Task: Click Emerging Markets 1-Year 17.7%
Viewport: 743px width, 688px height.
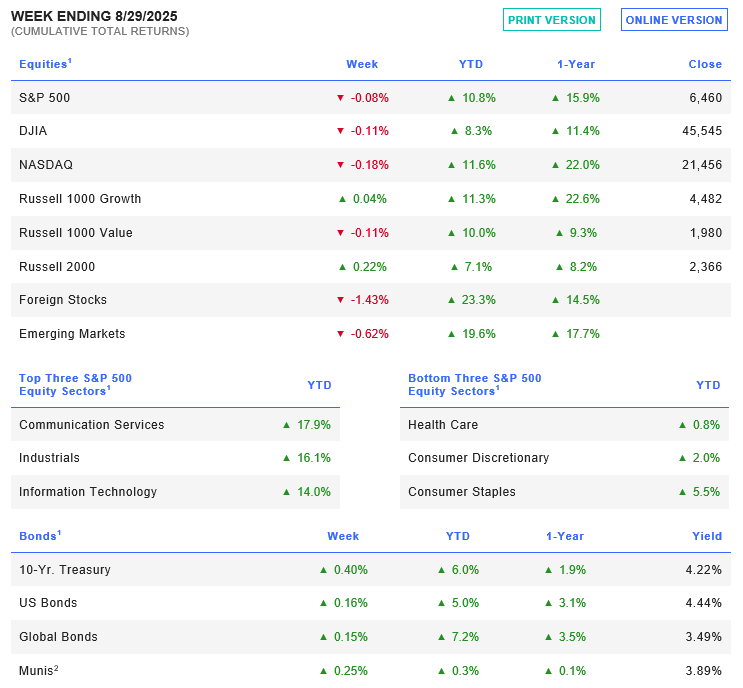Action: tap(583, 334)
